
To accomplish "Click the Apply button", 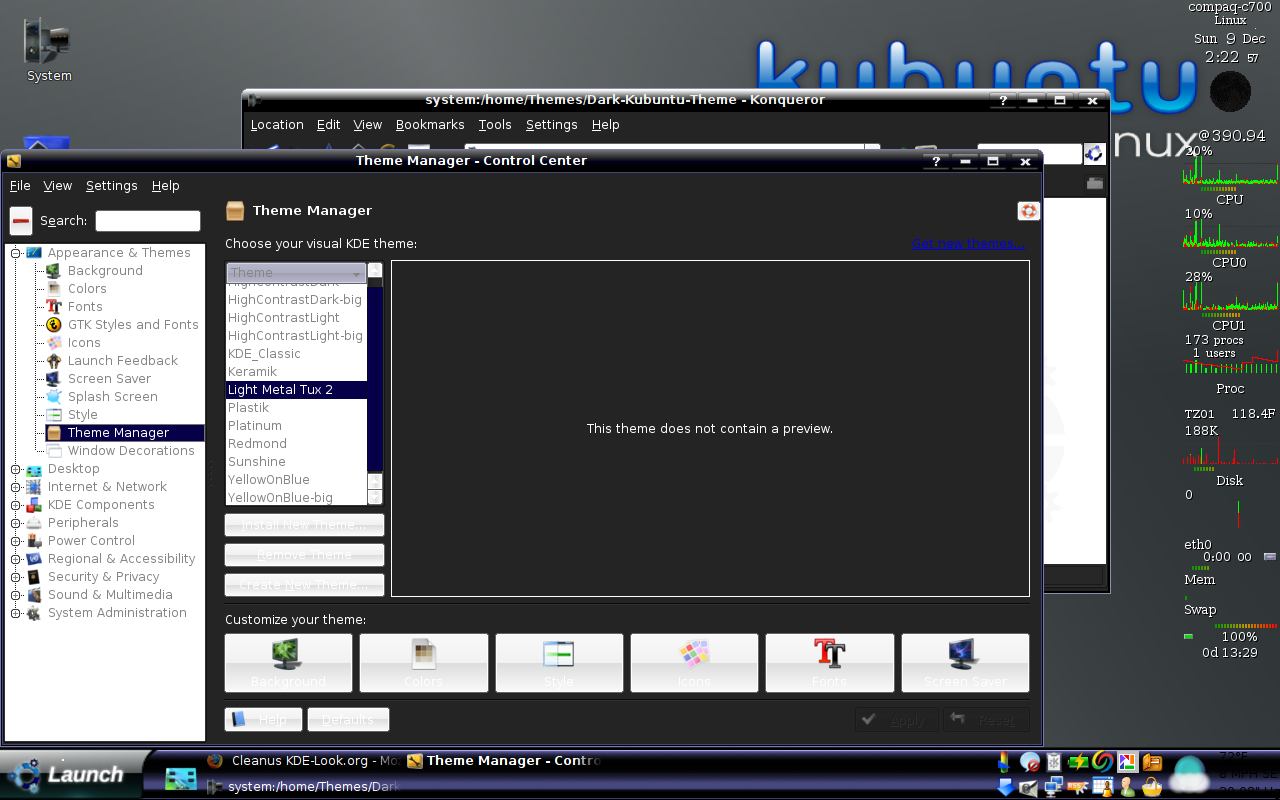I will [896, 720].
